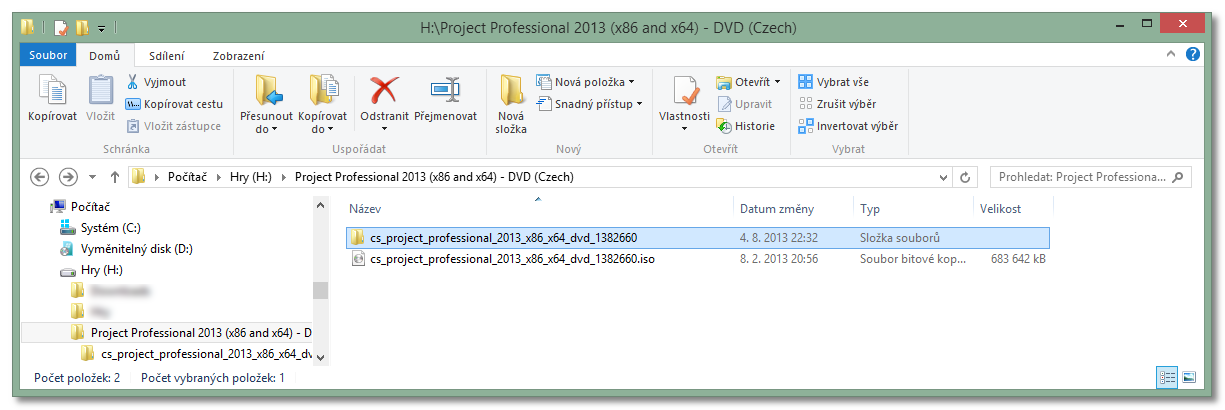Open Snadný přístup dropdown

click(x=590, y=104)
